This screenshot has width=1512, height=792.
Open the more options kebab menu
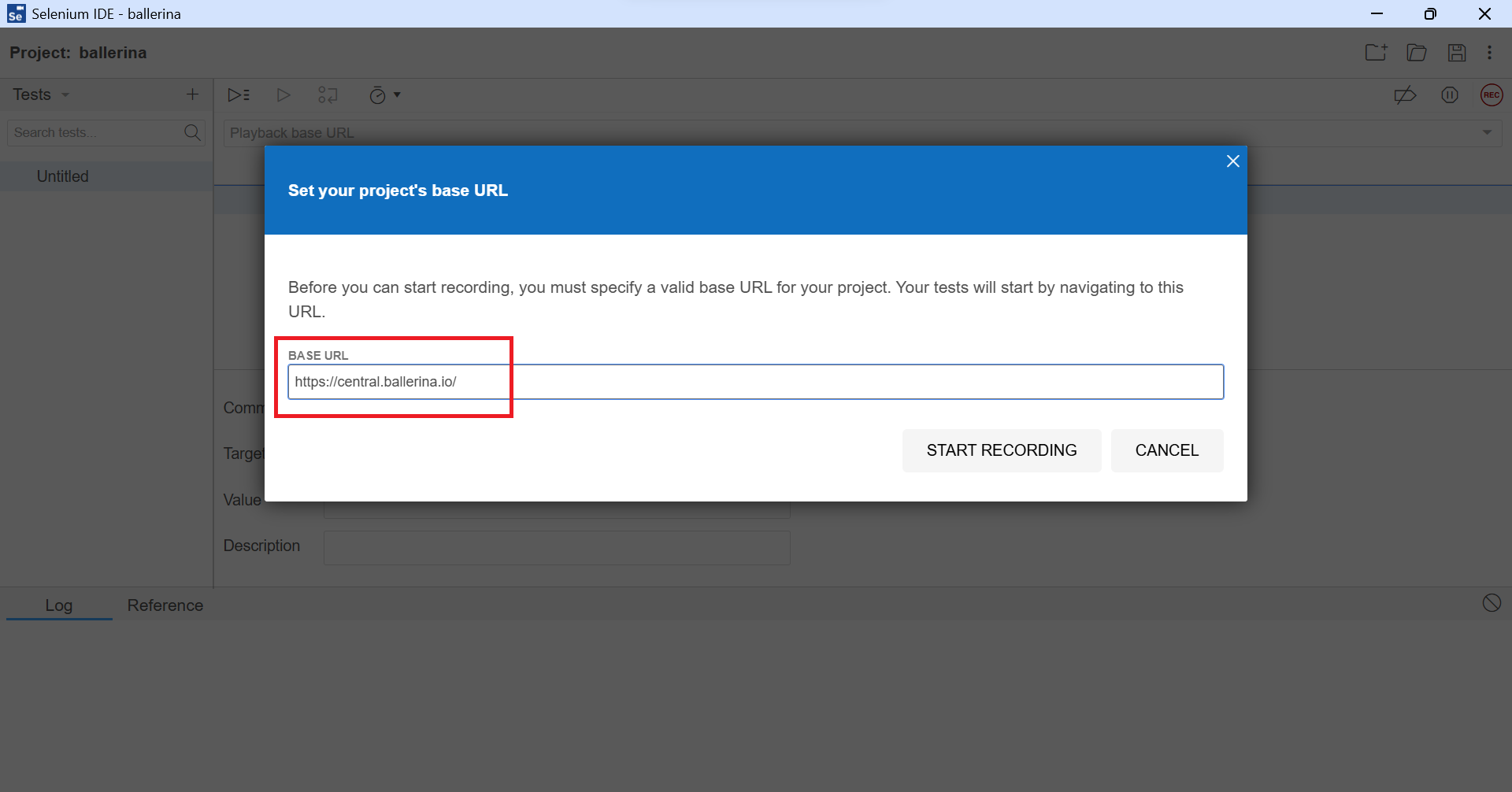coord(1490,53)
